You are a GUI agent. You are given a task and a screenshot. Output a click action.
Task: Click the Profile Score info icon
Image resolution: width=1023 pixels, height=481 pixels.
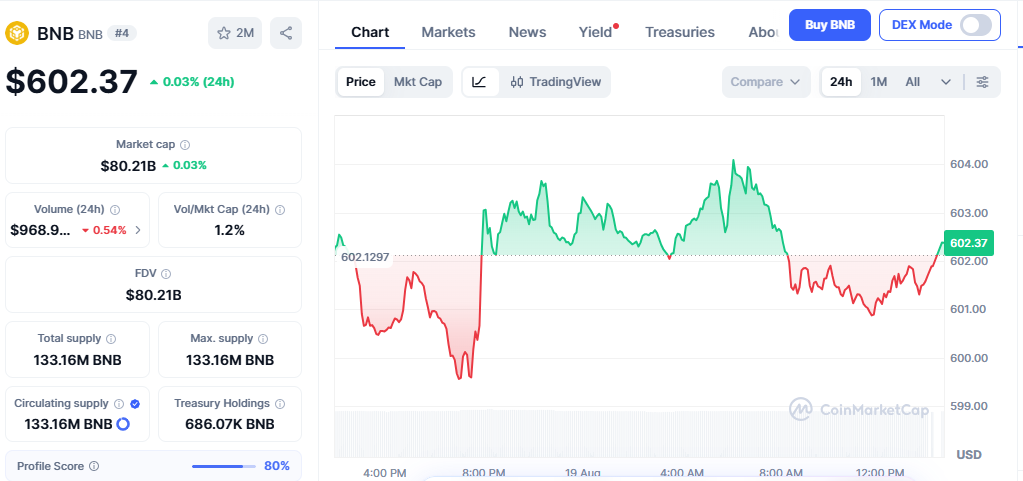(94, 466)
